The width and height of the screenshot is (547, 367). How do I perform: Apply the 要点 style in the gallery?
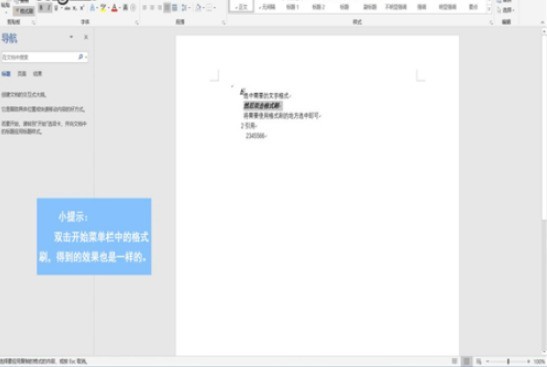click(x=473, y=7)
